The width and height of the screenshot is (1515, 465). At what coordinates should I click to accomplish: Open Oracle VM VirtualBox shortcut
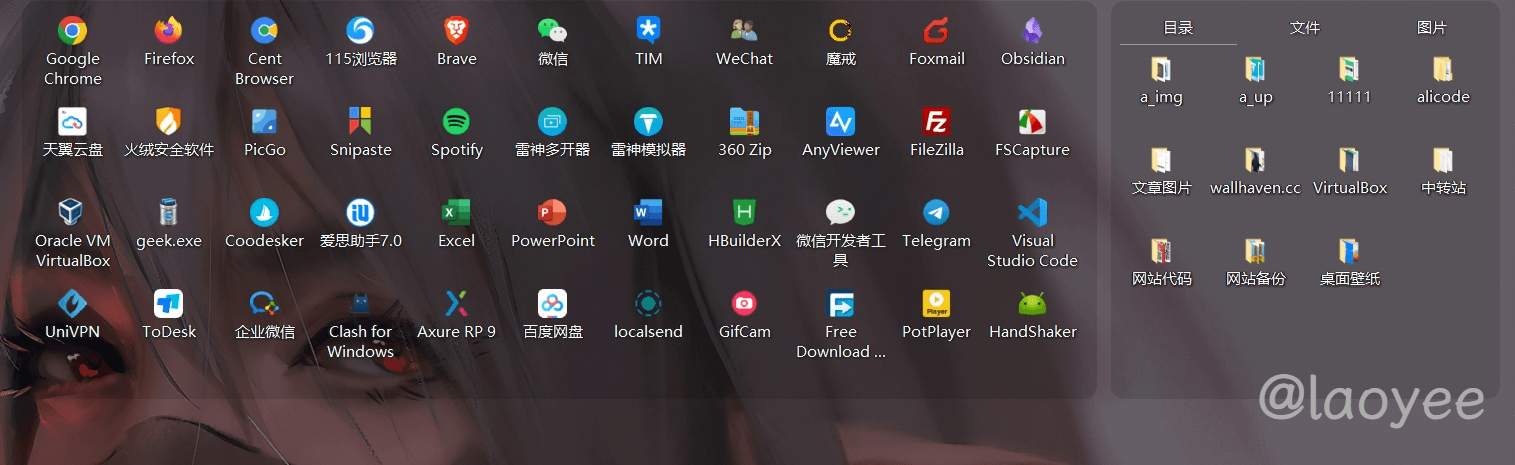pos(72,213)
